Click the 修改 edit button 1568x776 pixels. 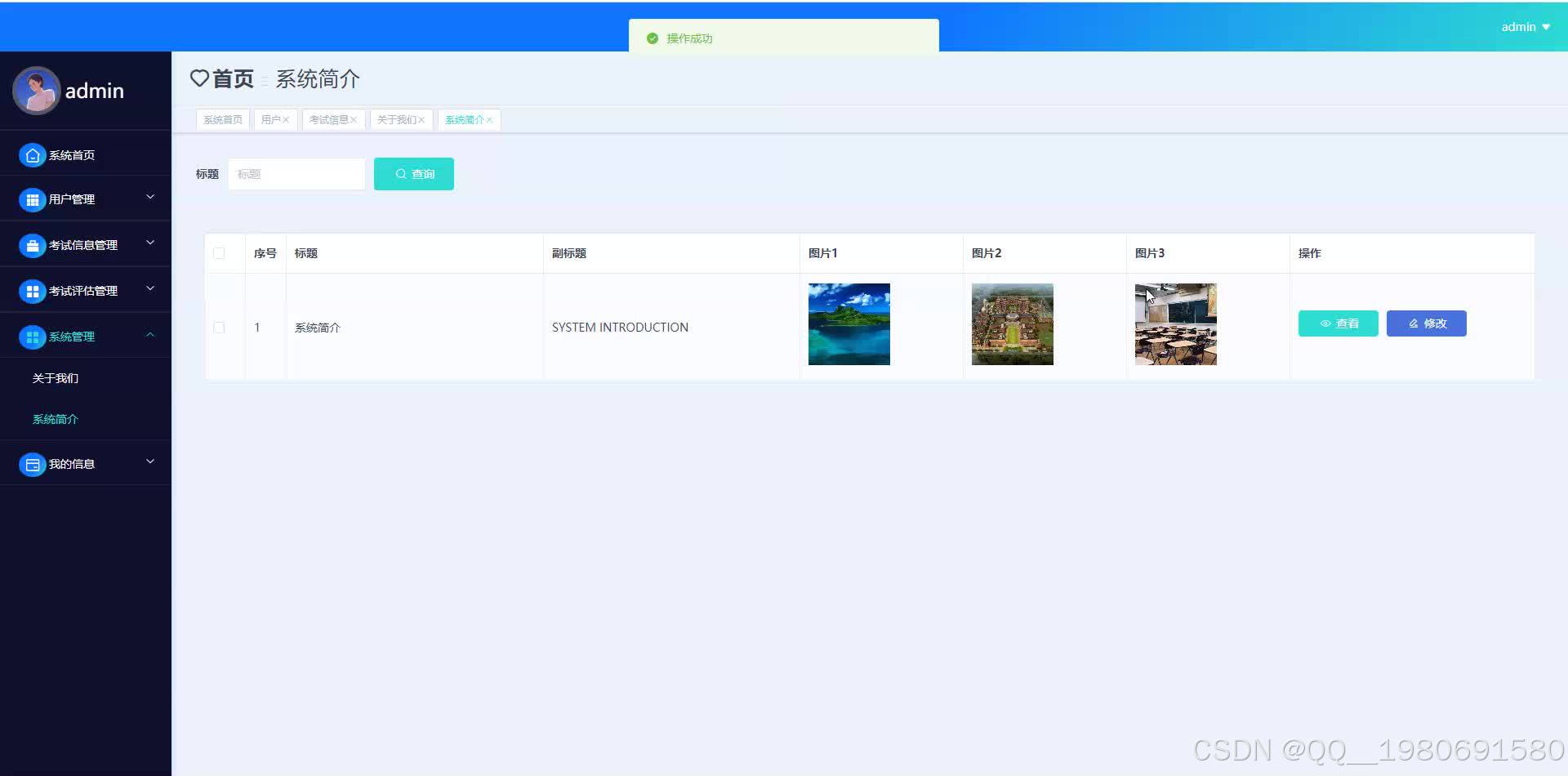click(x=1425, y=323)
